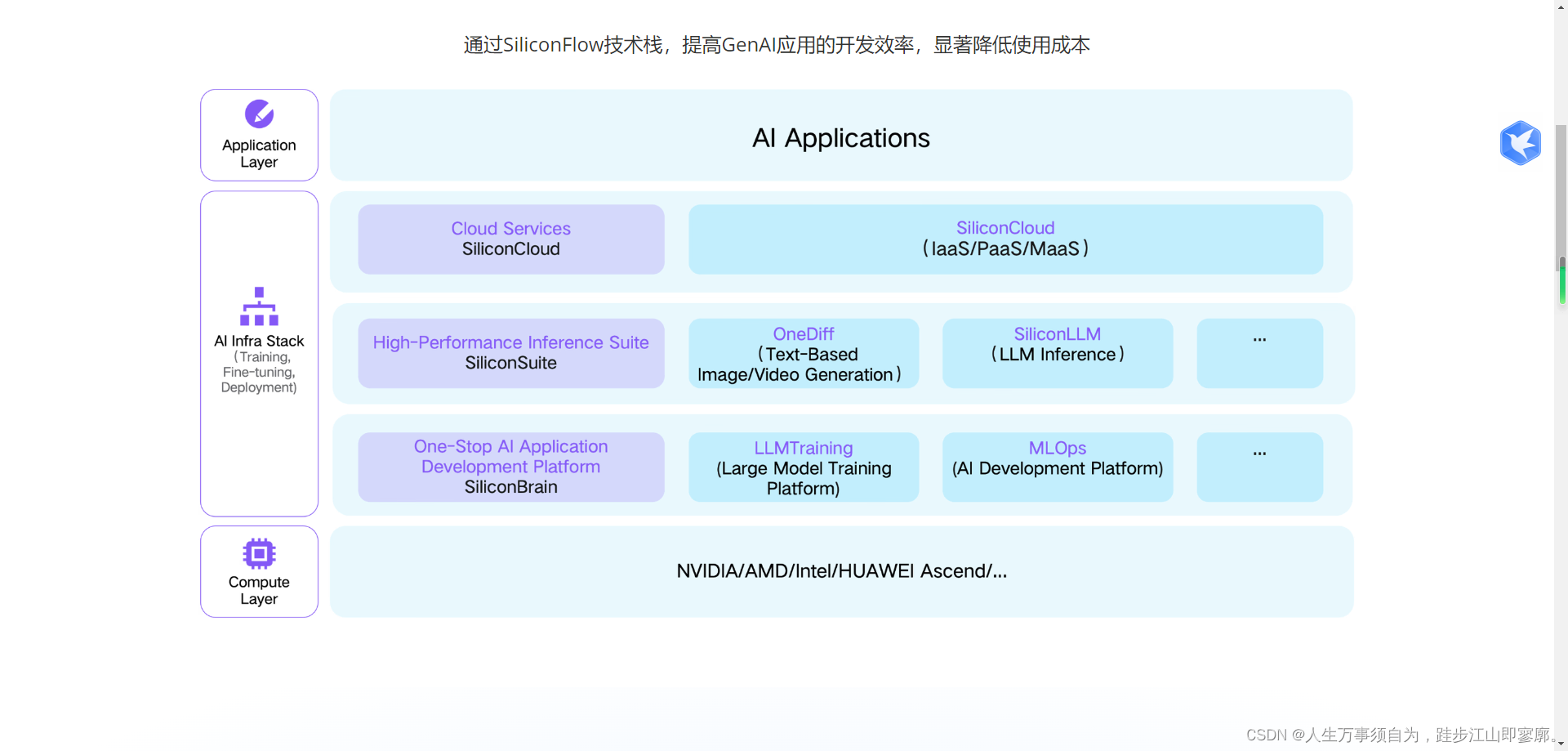Select the Application Layer card
Viewport: 1568px width, 751px height.
pos(259,135)
